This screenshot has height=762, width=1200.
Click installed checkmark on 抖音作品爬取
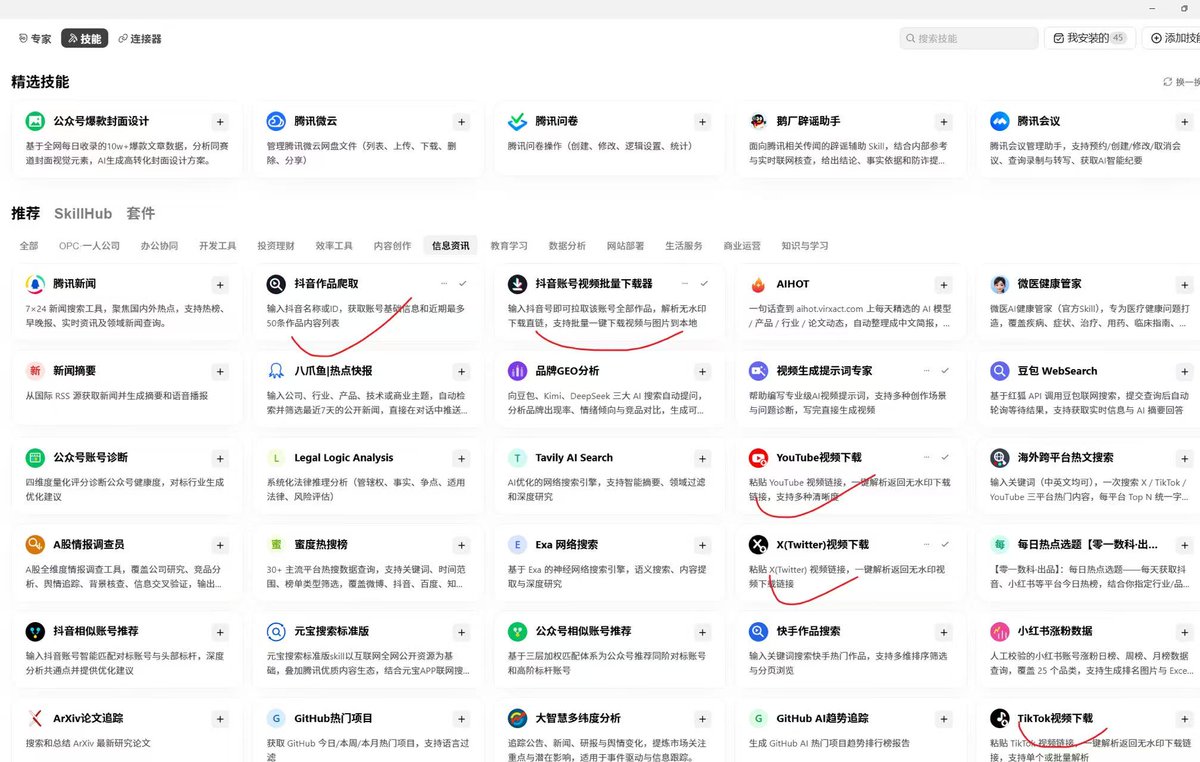[463, 284]
